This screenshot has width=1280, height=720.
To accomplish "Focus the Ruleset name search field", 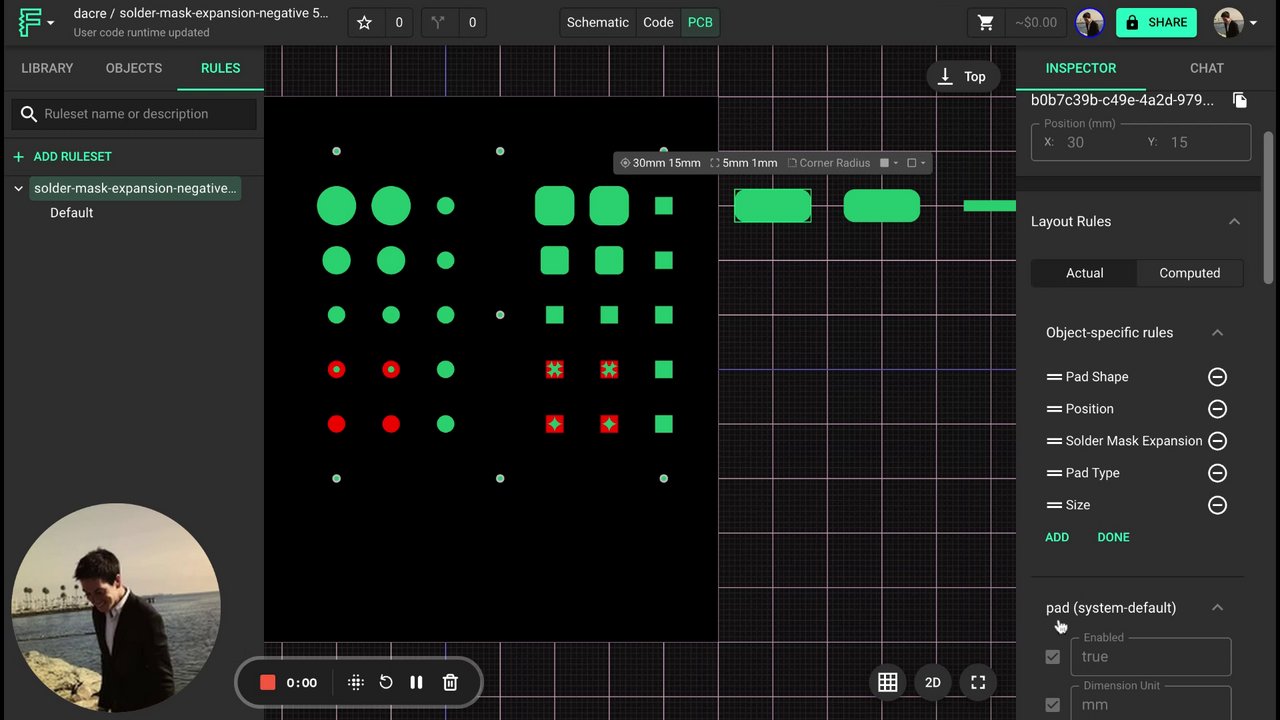I will pos(135,114).
